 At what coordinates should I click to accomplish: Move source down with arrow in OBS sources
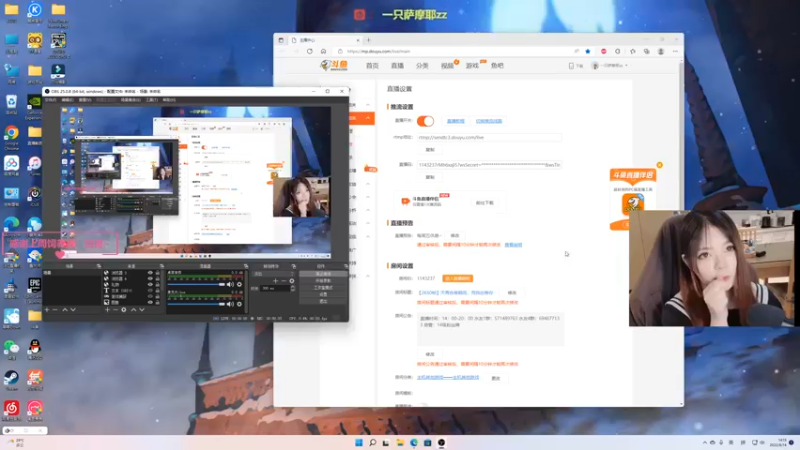pyautogui.click(x=142, y=309)
